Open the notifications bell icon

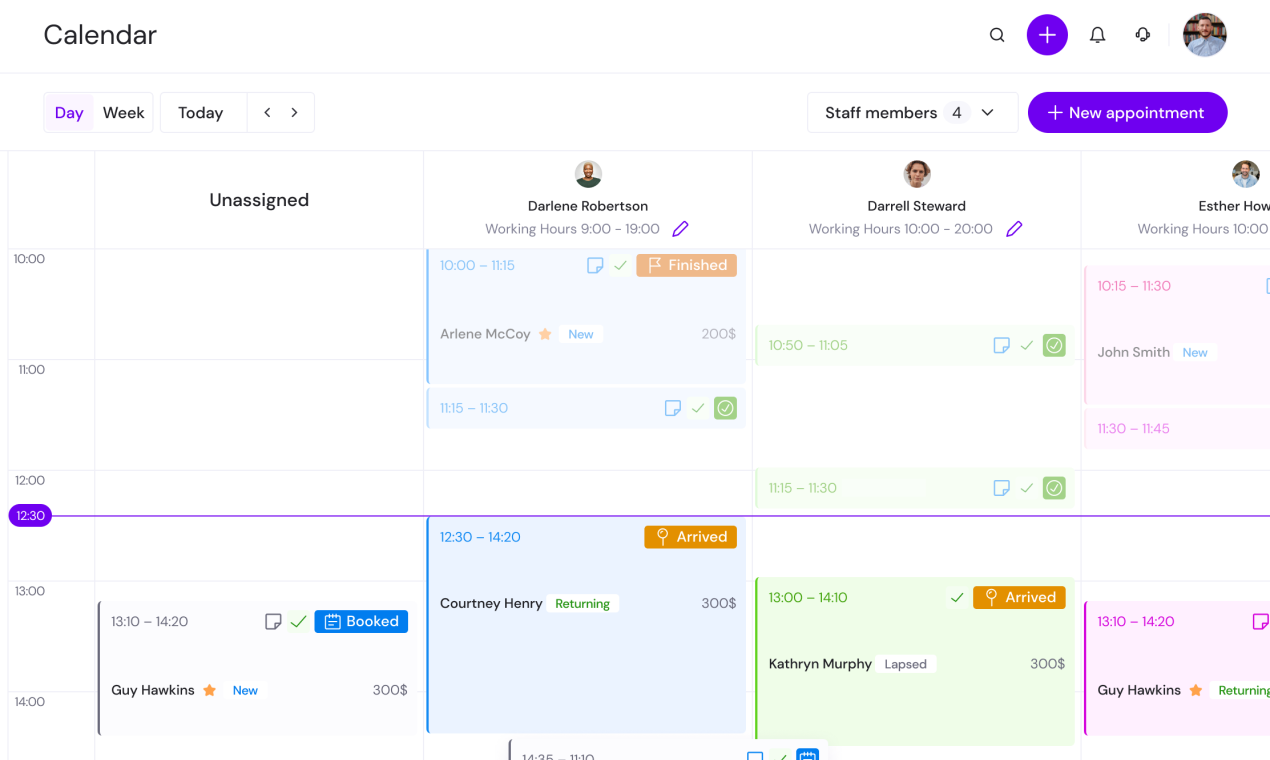tap(1097, 35)
